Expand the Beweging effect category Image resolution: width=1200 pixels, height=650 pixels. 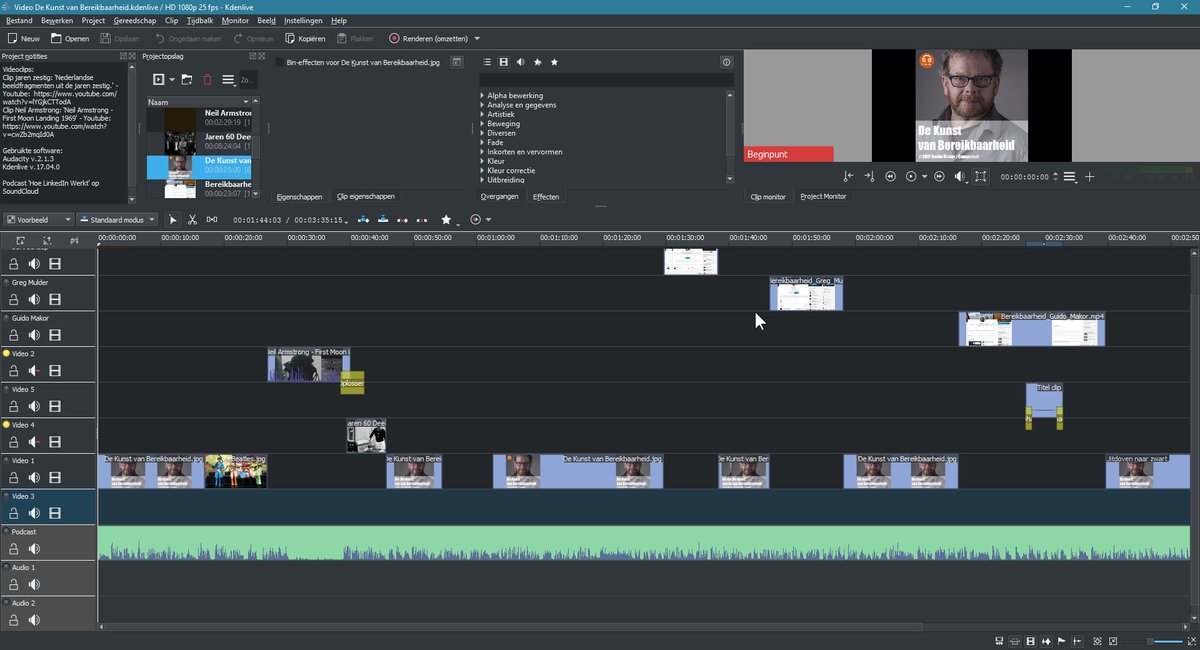tap(482, 124)
